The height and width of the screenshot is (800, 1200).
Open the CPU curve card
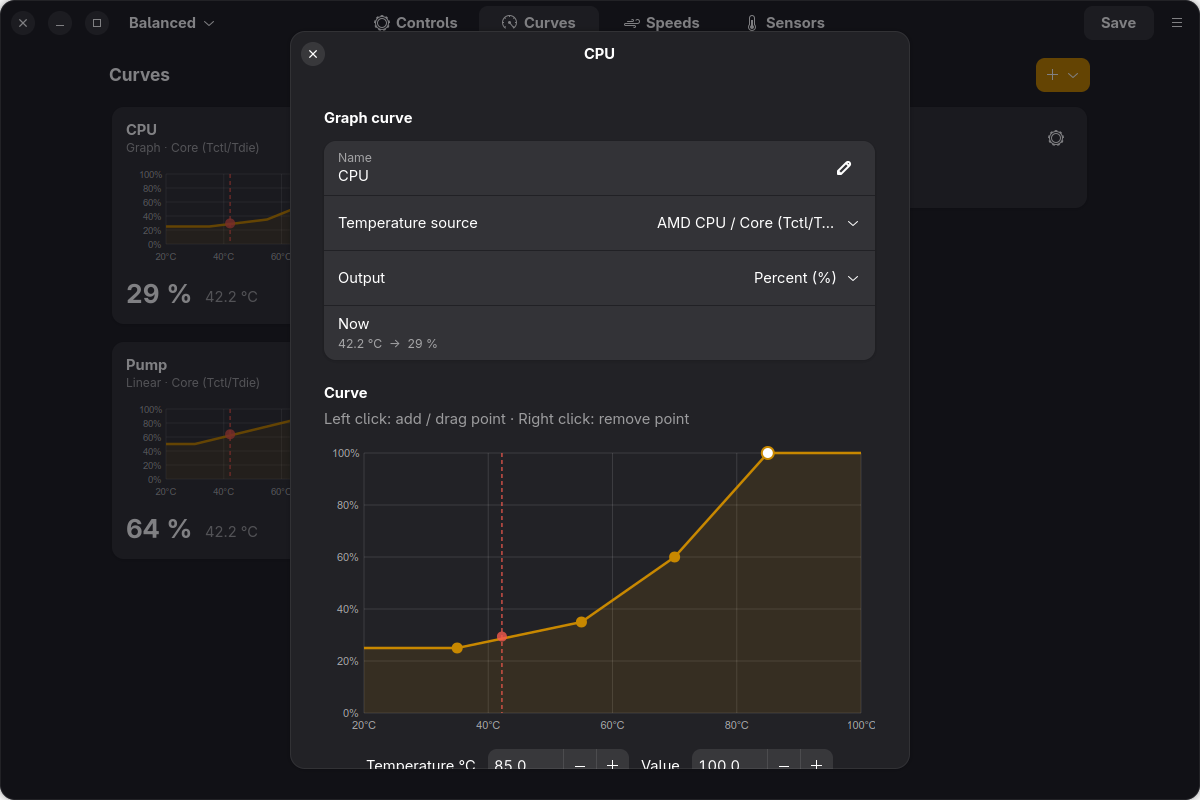202,215
